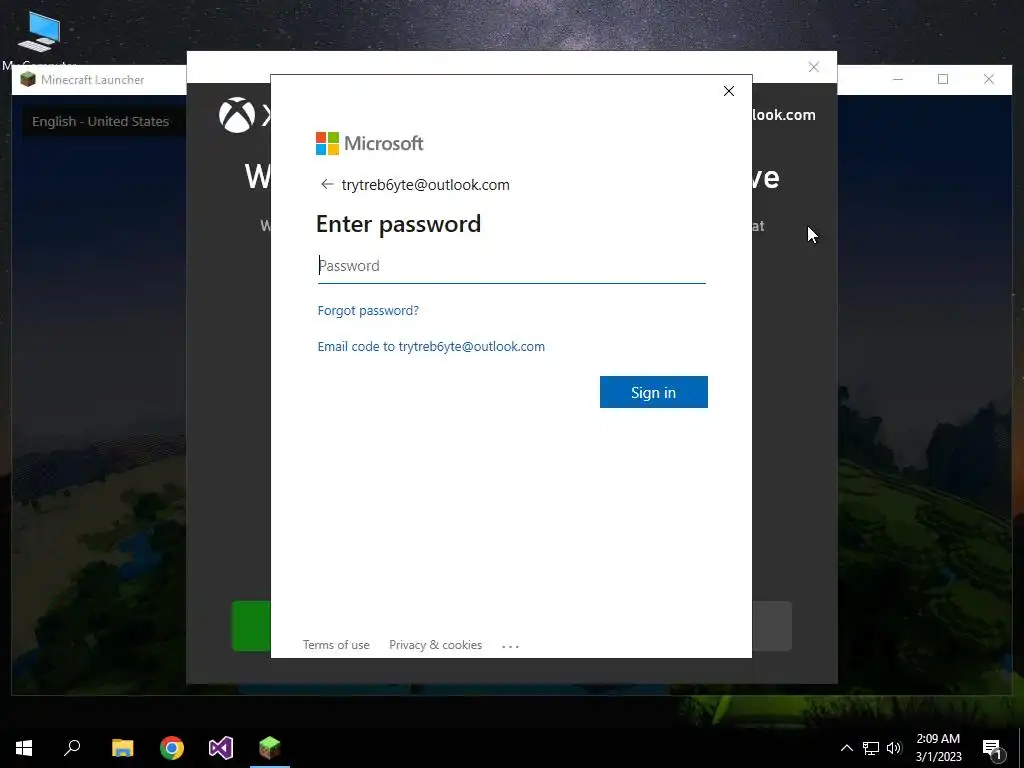
Task: Click the gray button in Xbox overlay
Action: pos(772,626)
